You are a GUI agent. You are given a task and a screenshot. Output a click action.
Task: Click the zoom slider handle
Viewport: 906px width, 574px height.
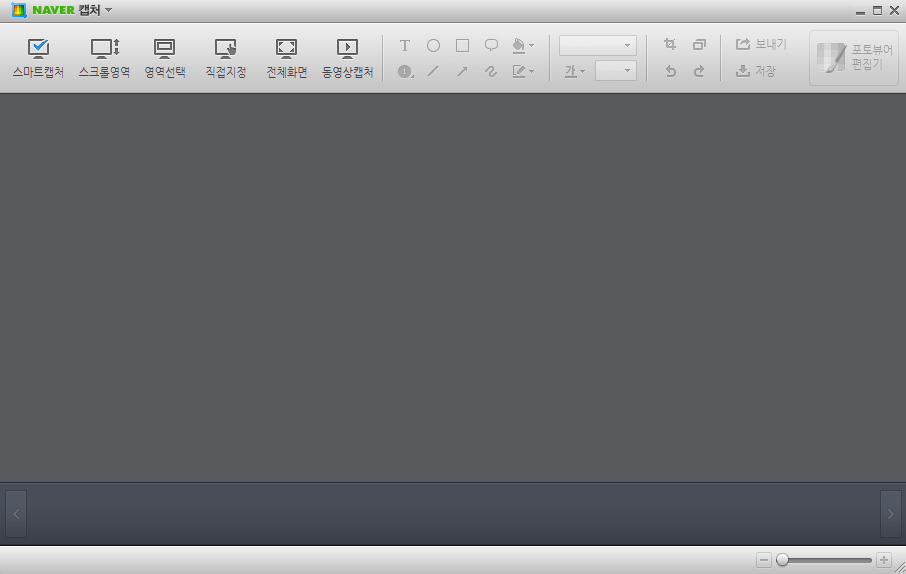[782, 560]
